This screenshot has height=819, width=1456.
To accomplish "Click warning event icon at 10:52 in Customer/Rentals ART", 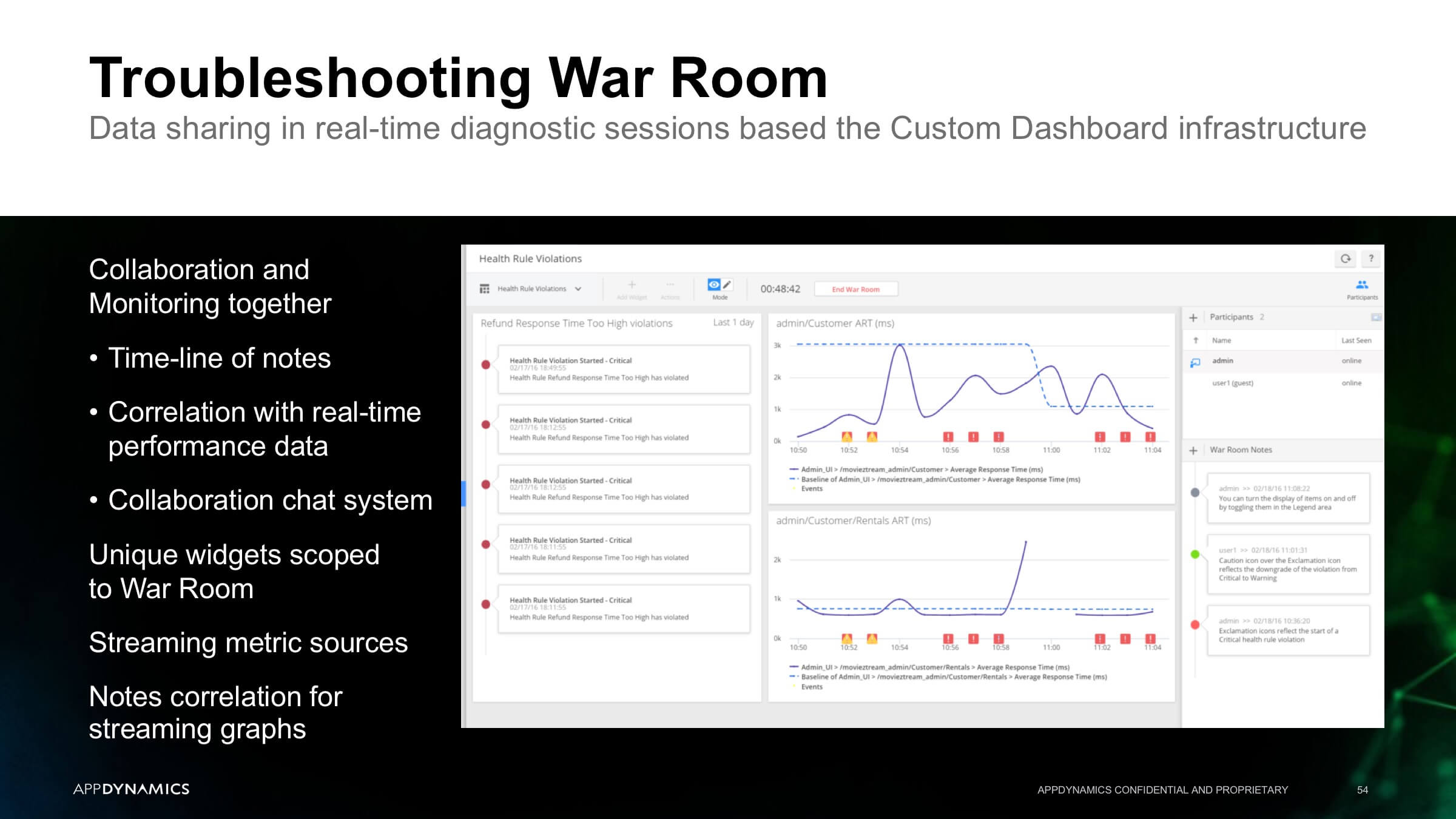I will click(847, 638).
